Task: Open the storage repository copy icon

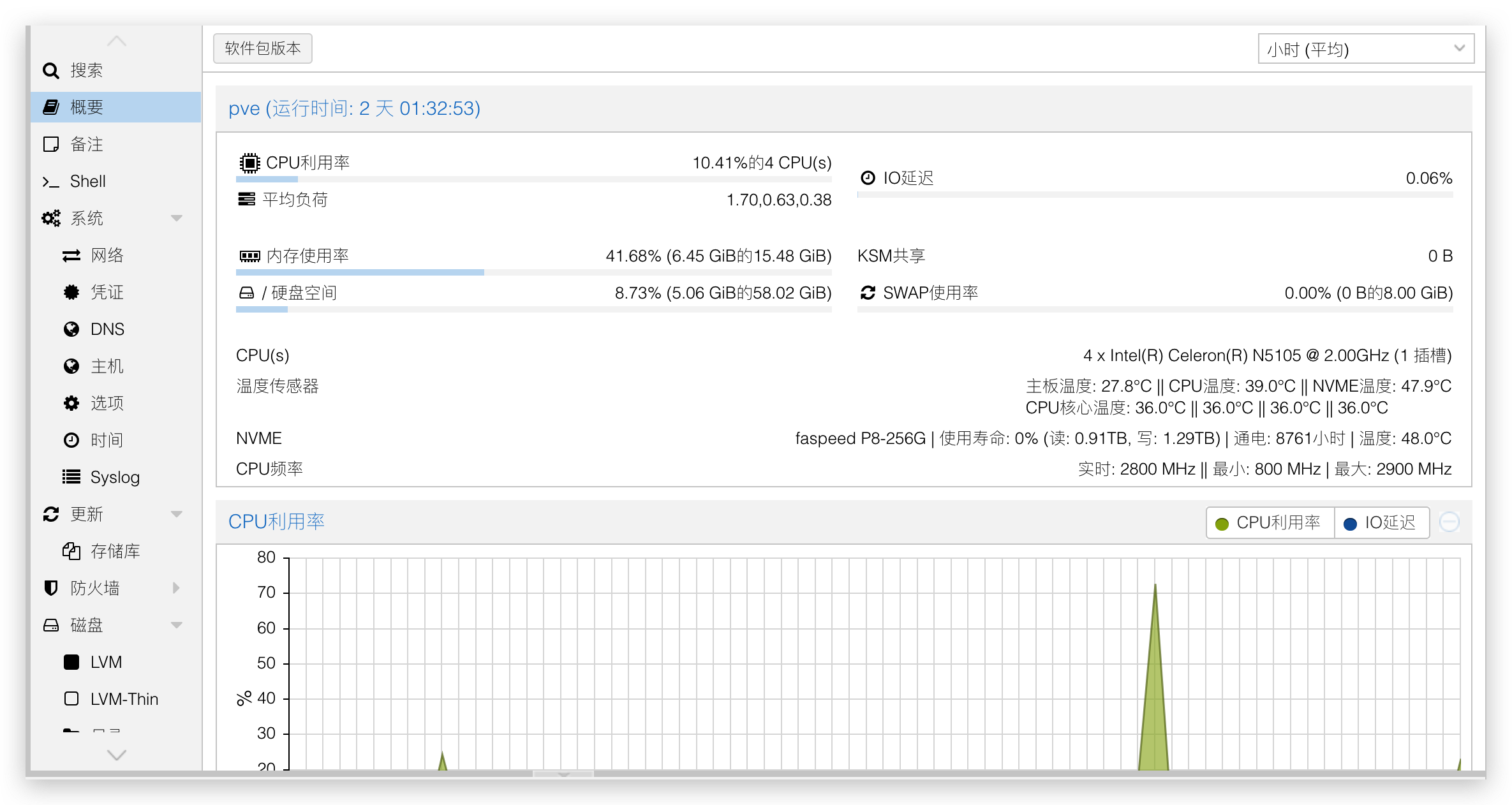Action: click(x=71, y=551)
